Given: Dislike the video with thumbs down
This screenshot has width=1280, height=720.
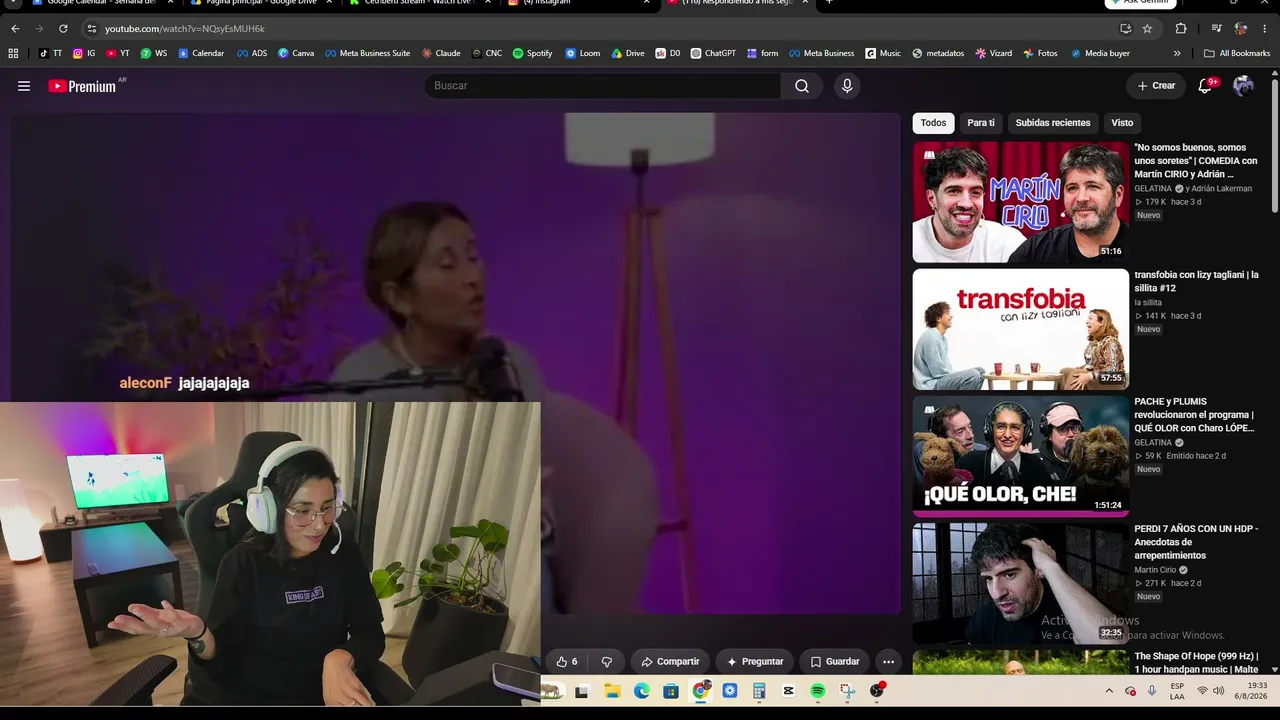Looking at the screenshot, I should point(606,661).
